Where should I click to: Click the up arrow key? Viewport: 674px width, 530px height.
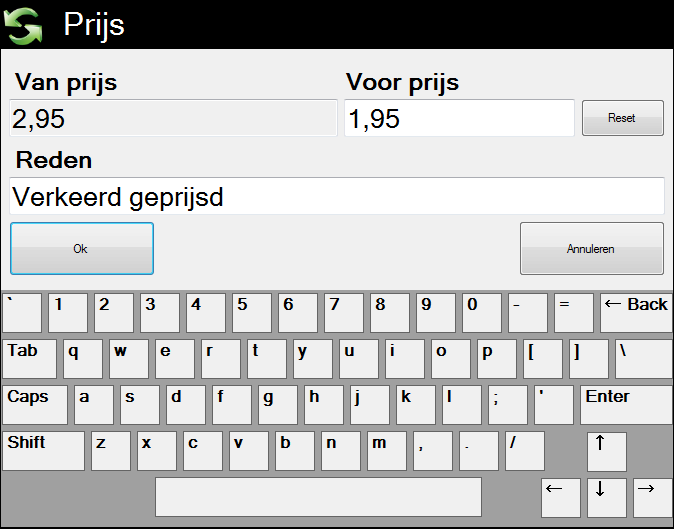tap(607, 452)
